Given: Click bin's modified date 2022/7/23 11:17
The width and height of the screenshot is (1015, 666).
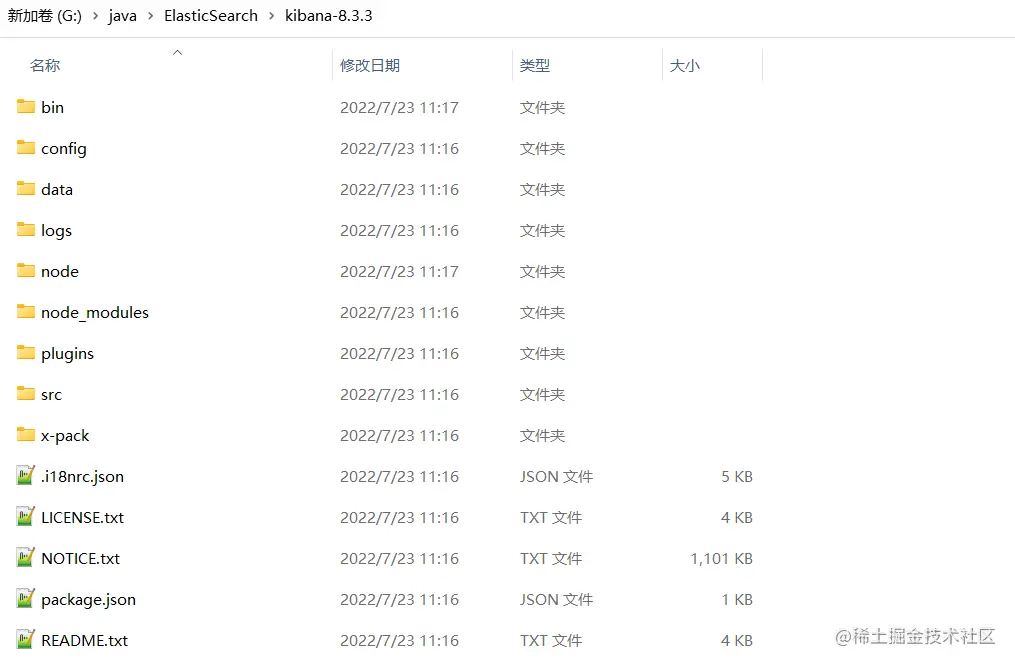Looking at the screenshot, I should pos(399,107).
